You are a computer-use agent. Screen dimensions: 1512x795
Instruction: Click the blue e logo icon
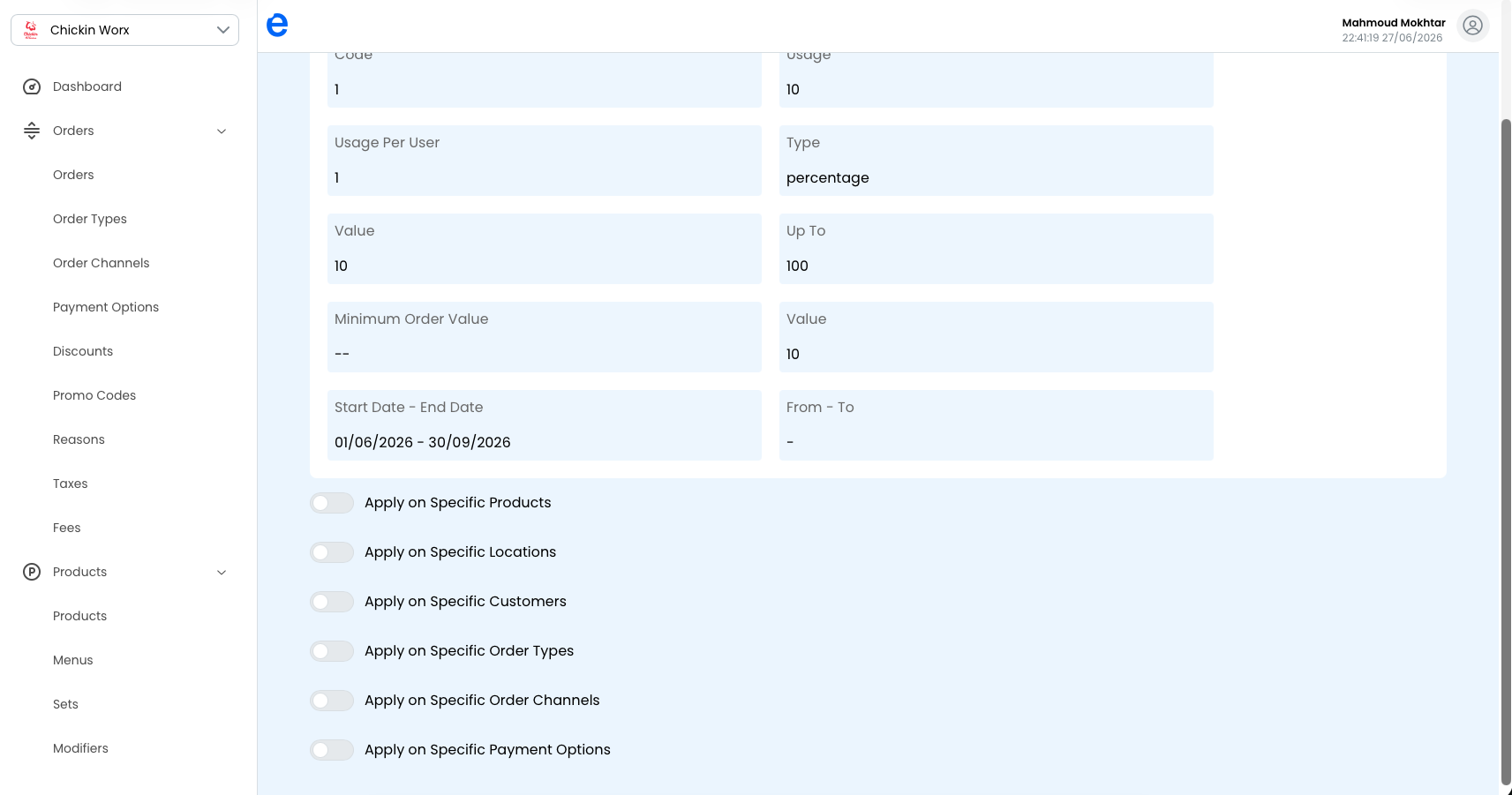pyautogui.click(x=277, y=25)
